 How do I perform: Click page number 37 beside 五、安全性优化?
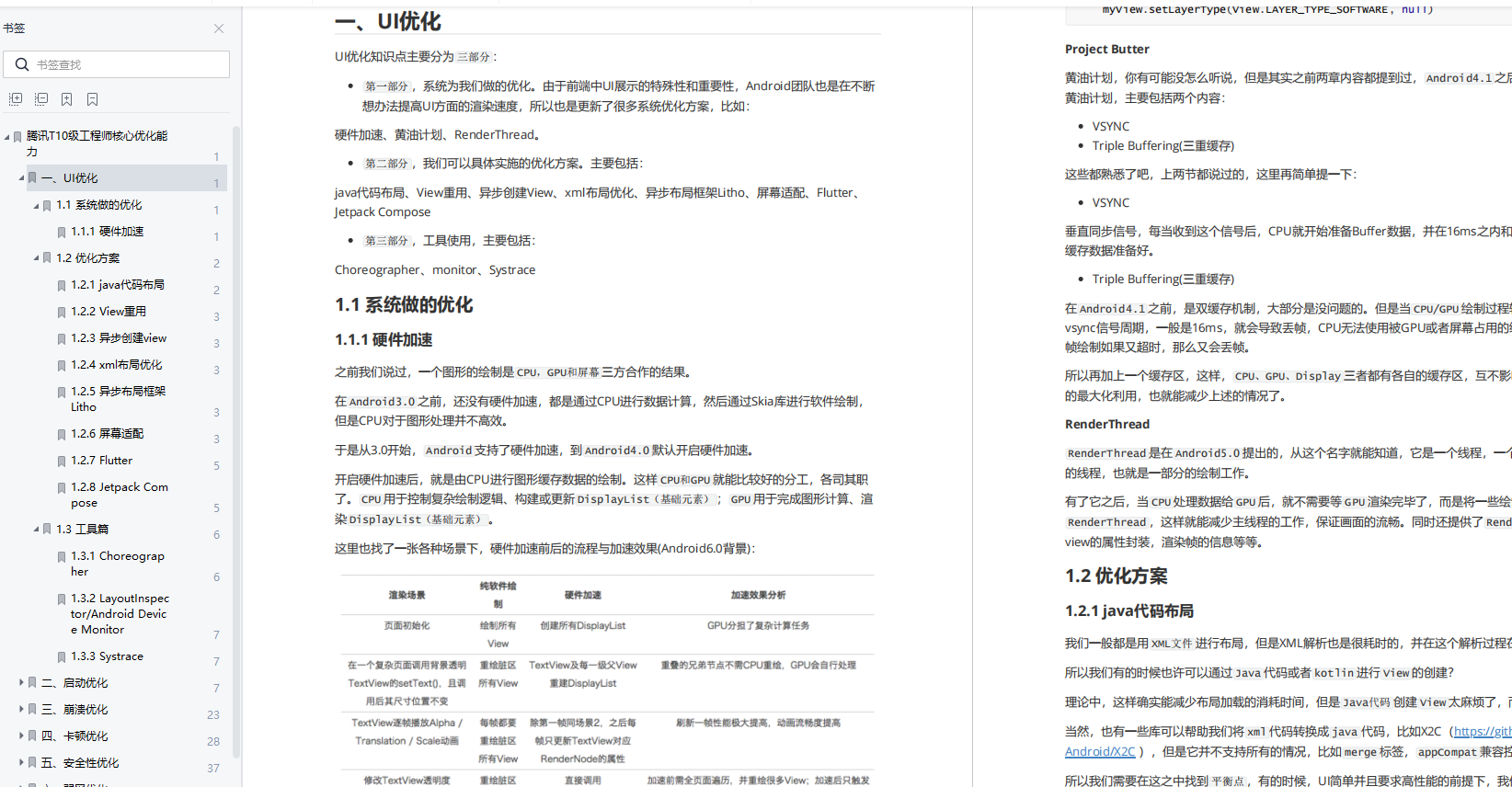pyautogui.click(x=213, y=769)
